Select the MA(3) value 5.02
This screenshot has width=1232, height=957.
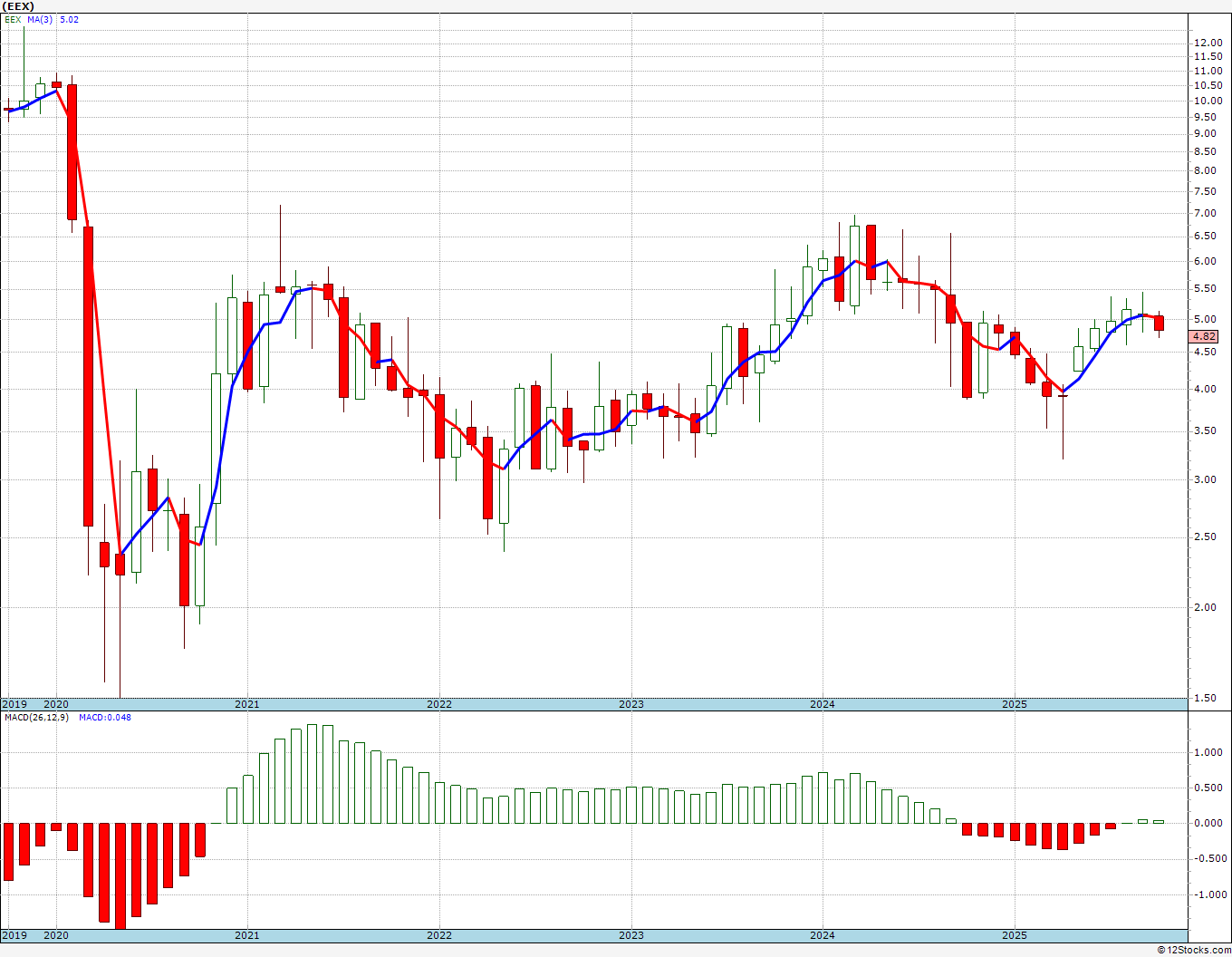[69, 19]
